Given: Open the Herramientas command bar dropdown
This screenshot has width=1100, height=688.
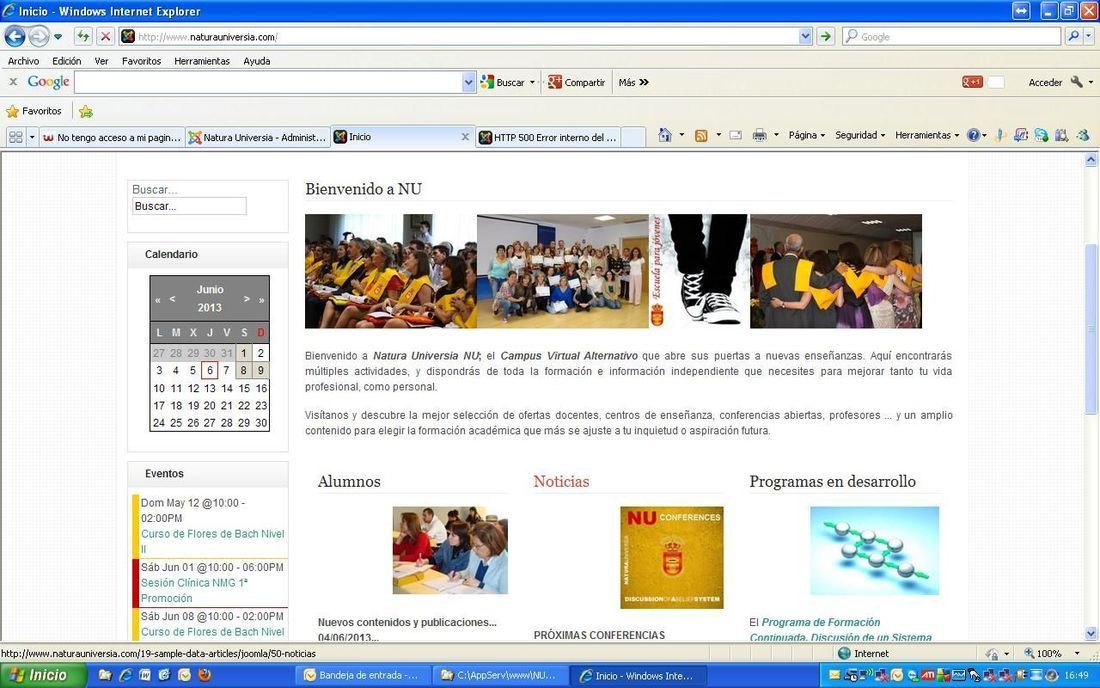Looking at the screenshot, I should (927, 135).
